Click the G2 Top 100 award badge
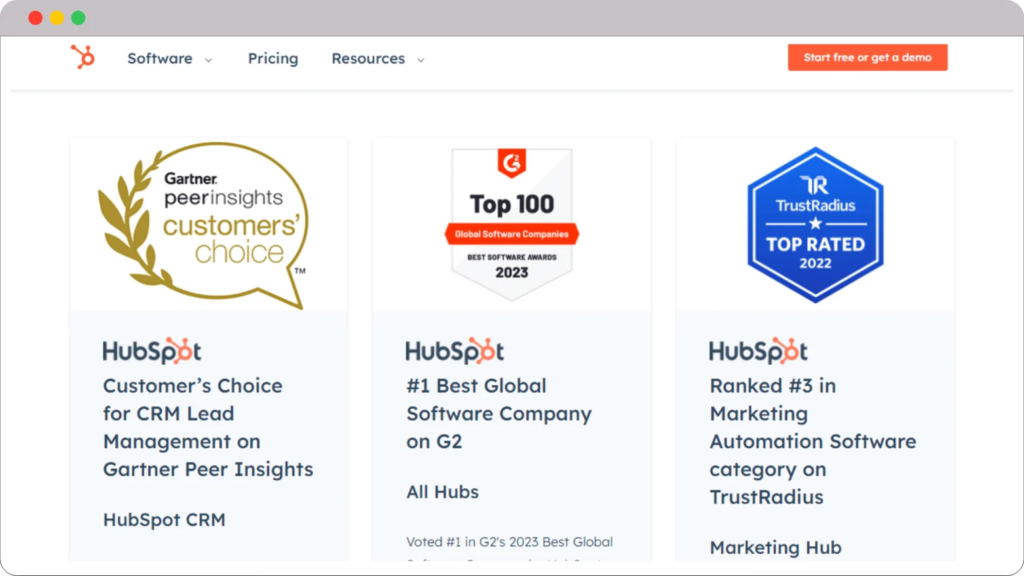 pos(511,220)
